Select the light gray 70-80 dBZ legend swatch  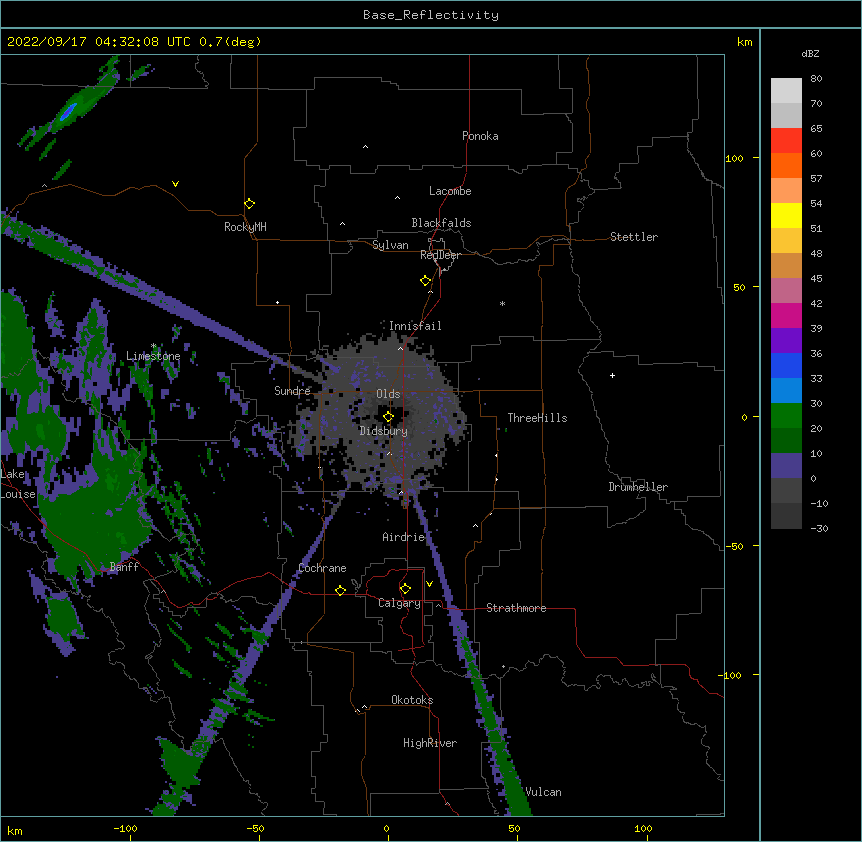pyautogui.click(x=786, y=91)
